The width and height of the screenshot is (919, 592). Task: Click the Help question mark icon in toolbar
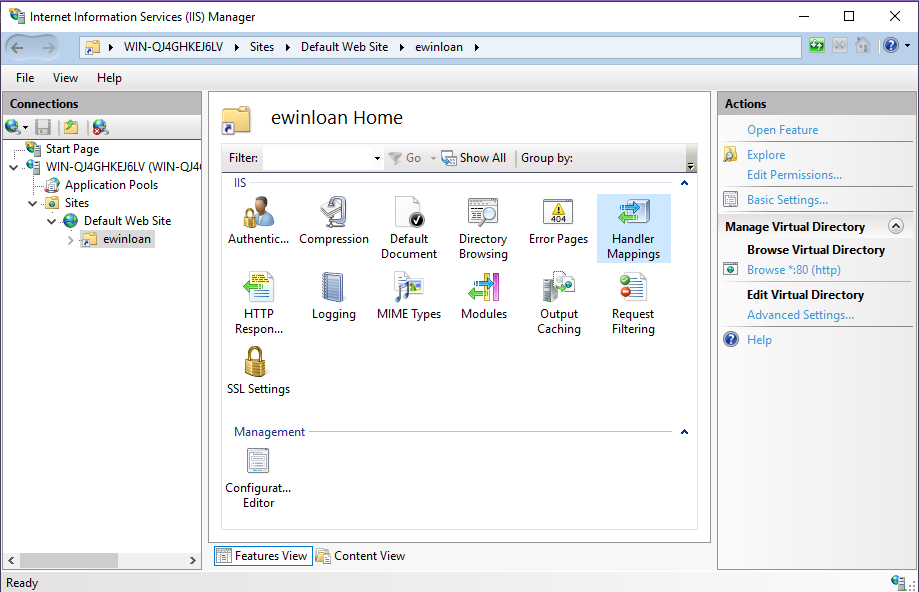(x=891, y=46)
